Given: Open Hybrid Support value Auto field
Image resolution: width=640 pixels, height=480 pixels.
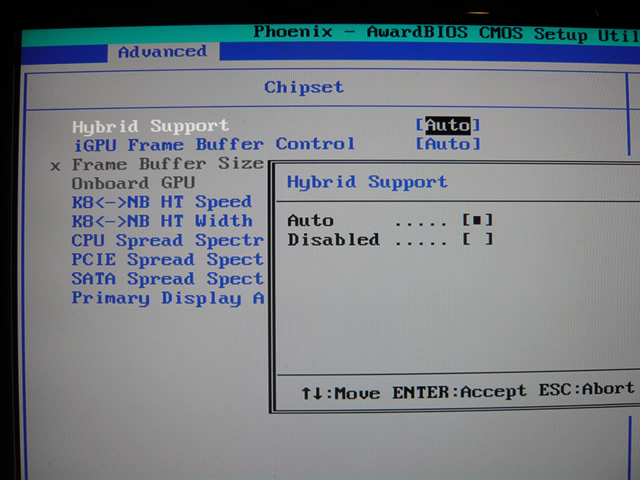Looking at the screenshot, I should tap(448, 125).
